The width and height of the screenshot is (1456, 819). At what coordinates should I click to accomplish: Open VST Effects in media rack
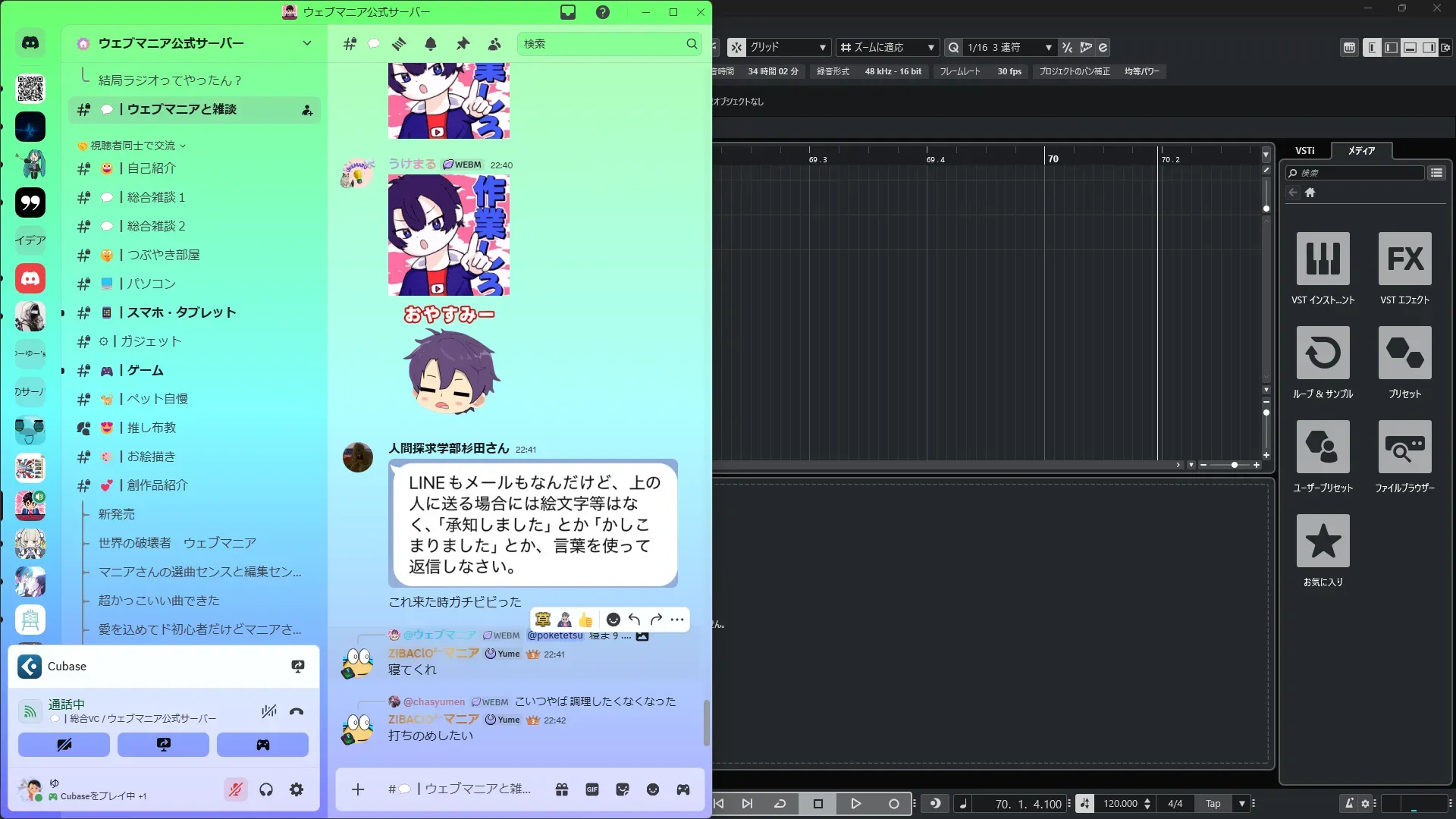click(1404, 259)
